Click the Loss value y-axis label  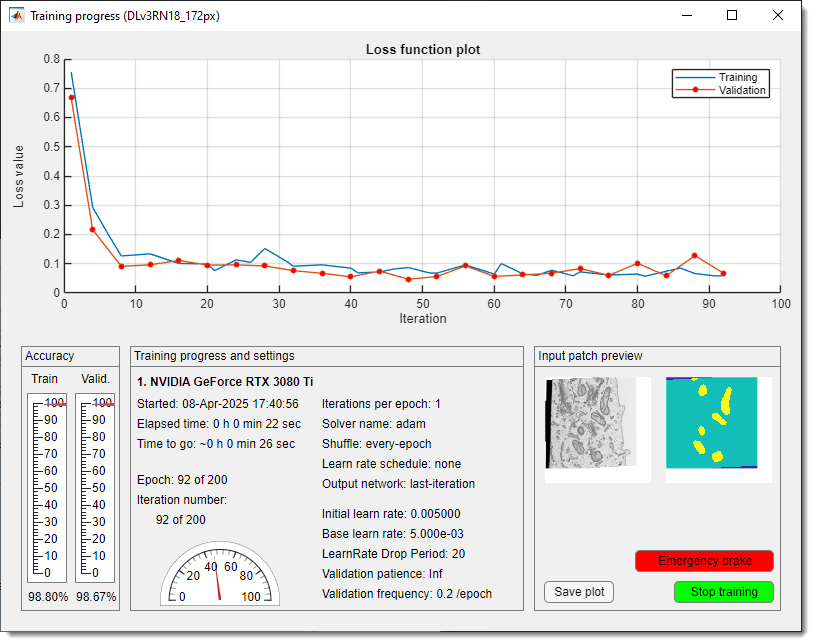pos(19,176)
